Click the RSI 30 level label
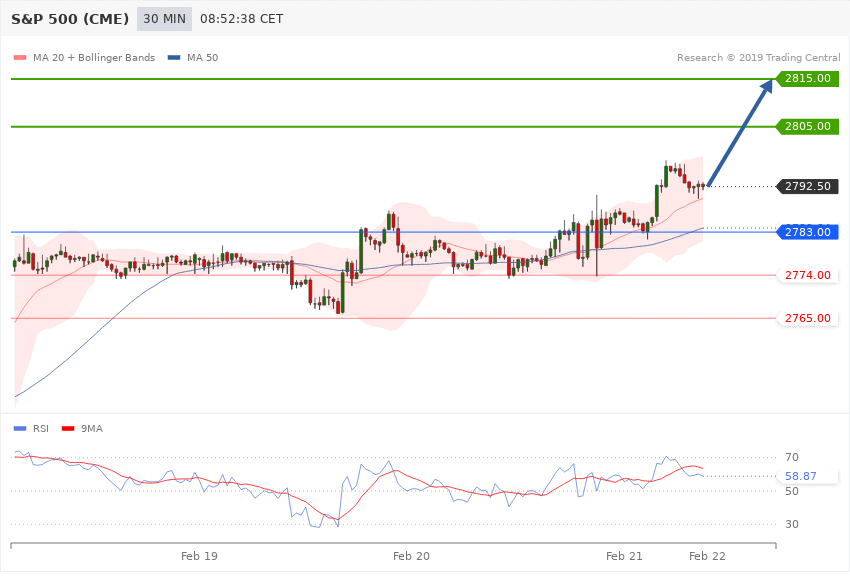Screen dimensions: 850x576 pos(791,524)
